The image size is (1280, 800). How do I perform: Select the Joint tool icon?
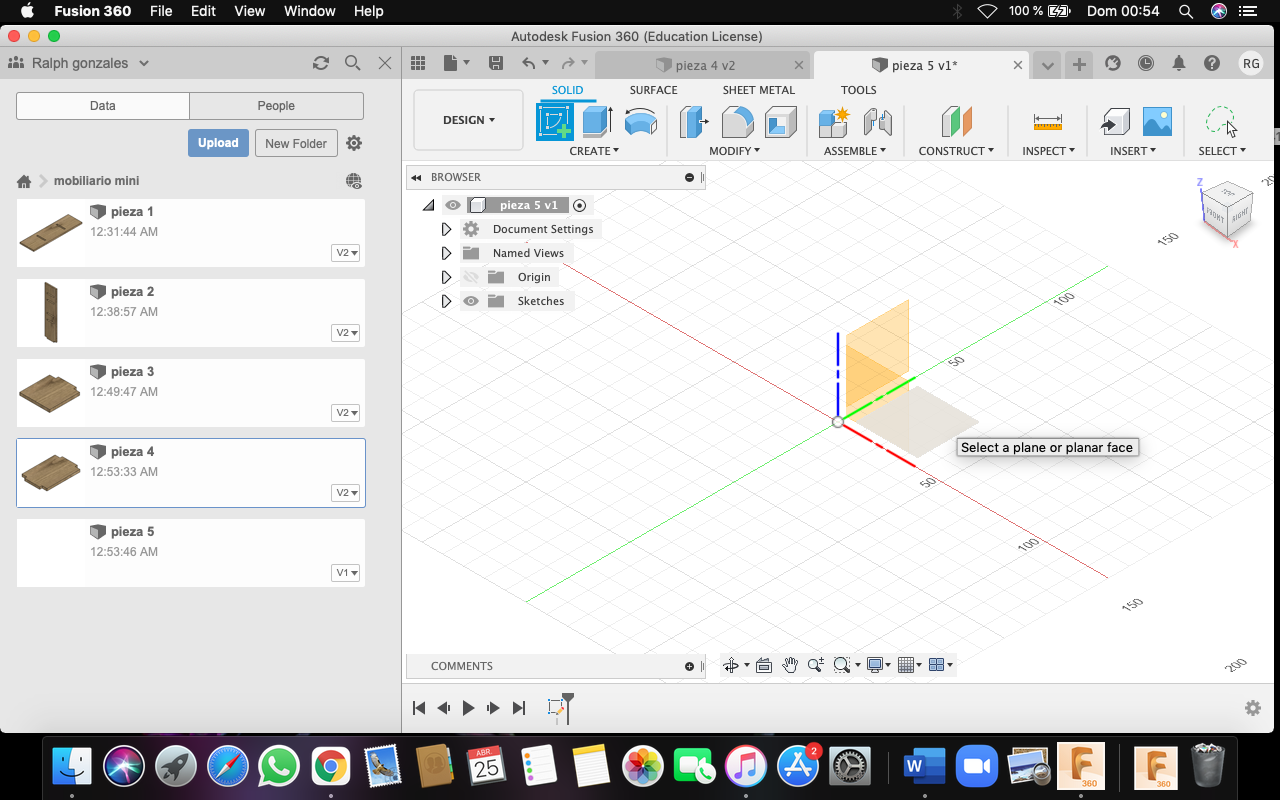tap(877, 122)
